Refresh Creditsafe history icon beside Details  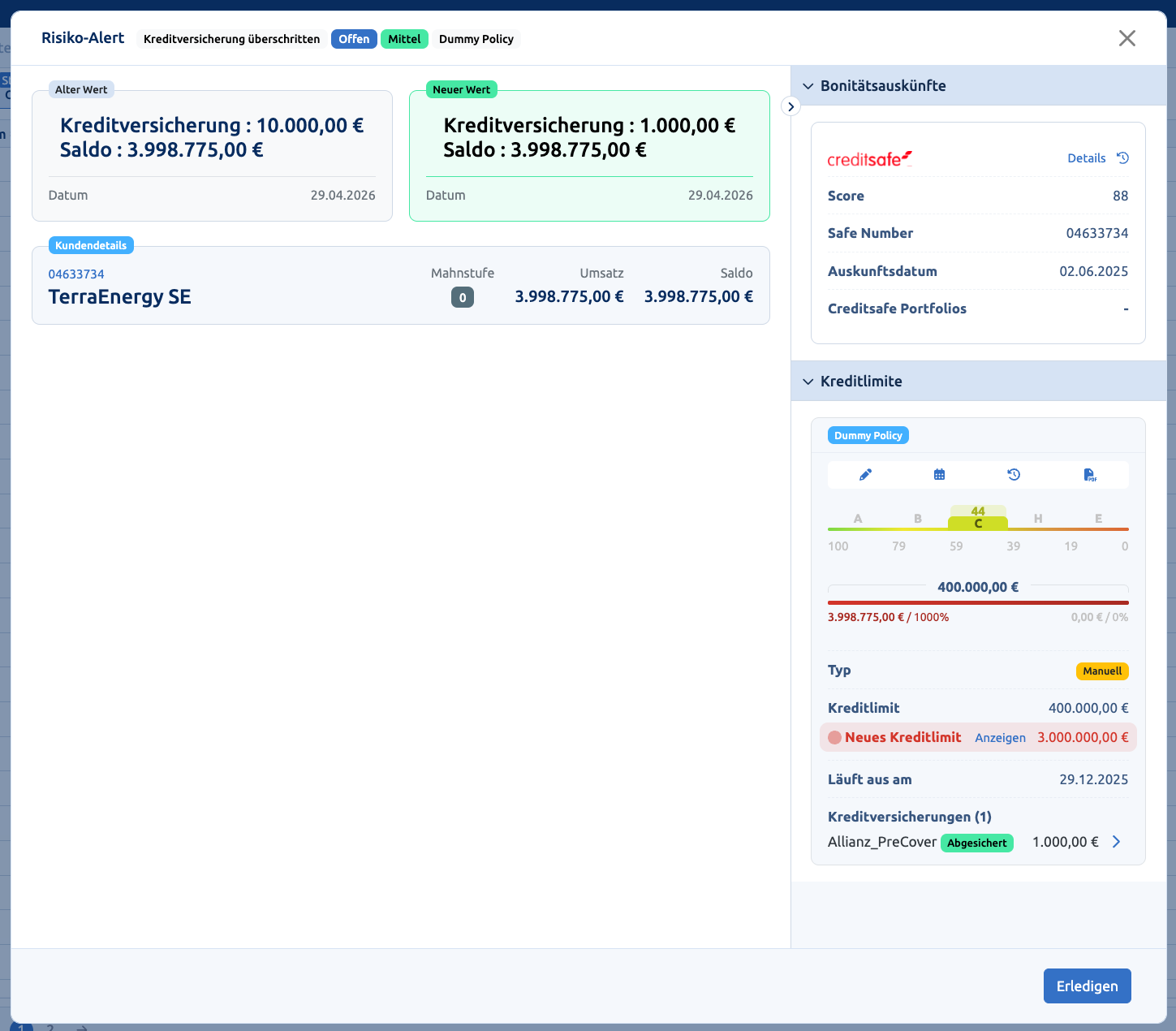pos(1123,157)
